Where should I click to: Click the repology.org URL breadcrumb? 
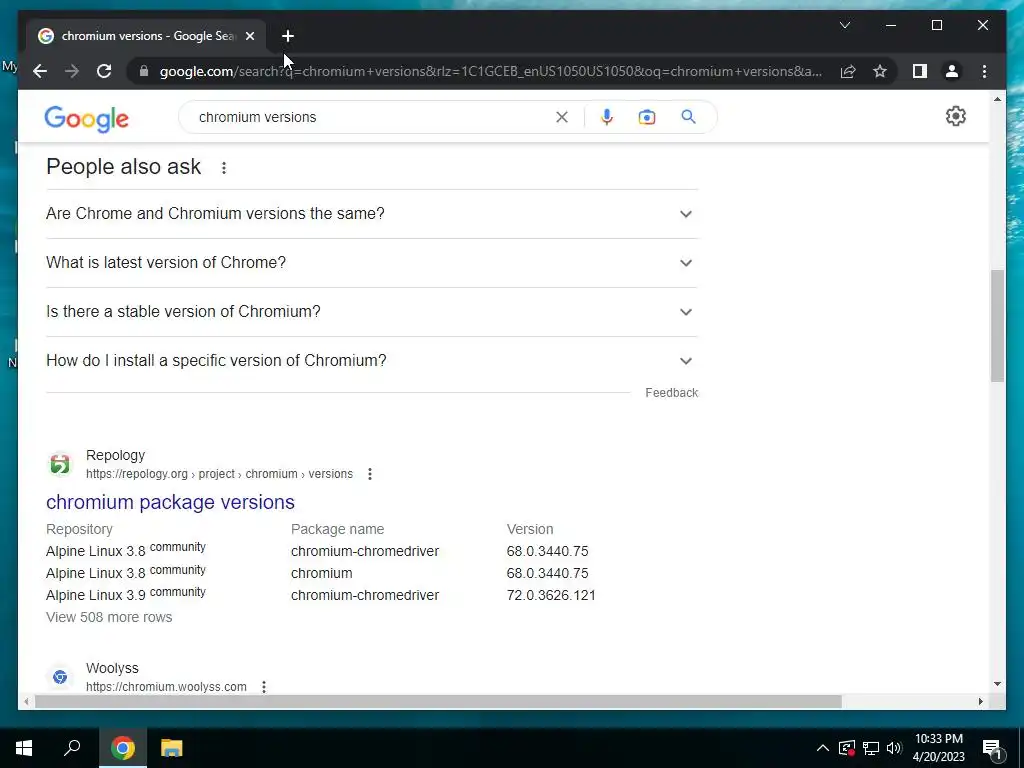pos(219,474)
